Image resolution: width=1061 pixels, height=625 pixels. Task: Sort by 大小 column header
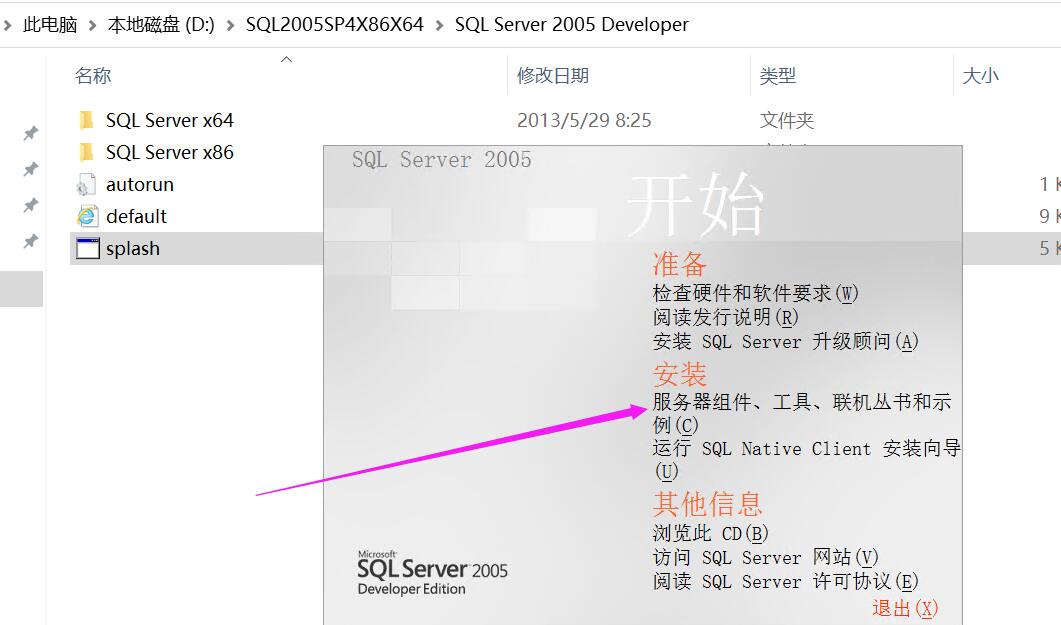click(x=980, y=76)
